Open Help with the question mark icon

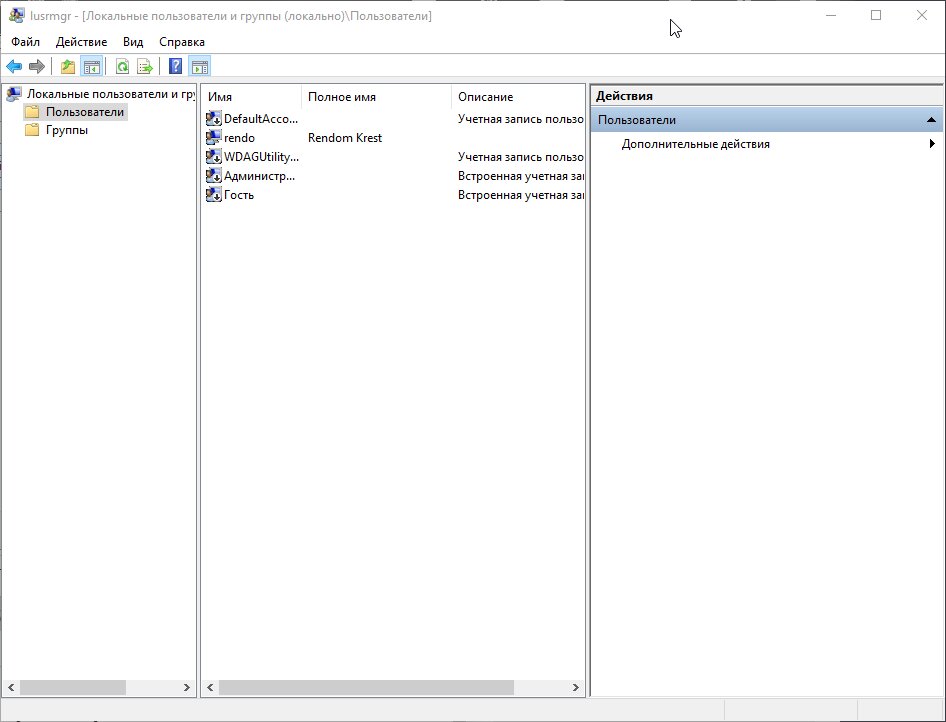(x=175, y=66)
